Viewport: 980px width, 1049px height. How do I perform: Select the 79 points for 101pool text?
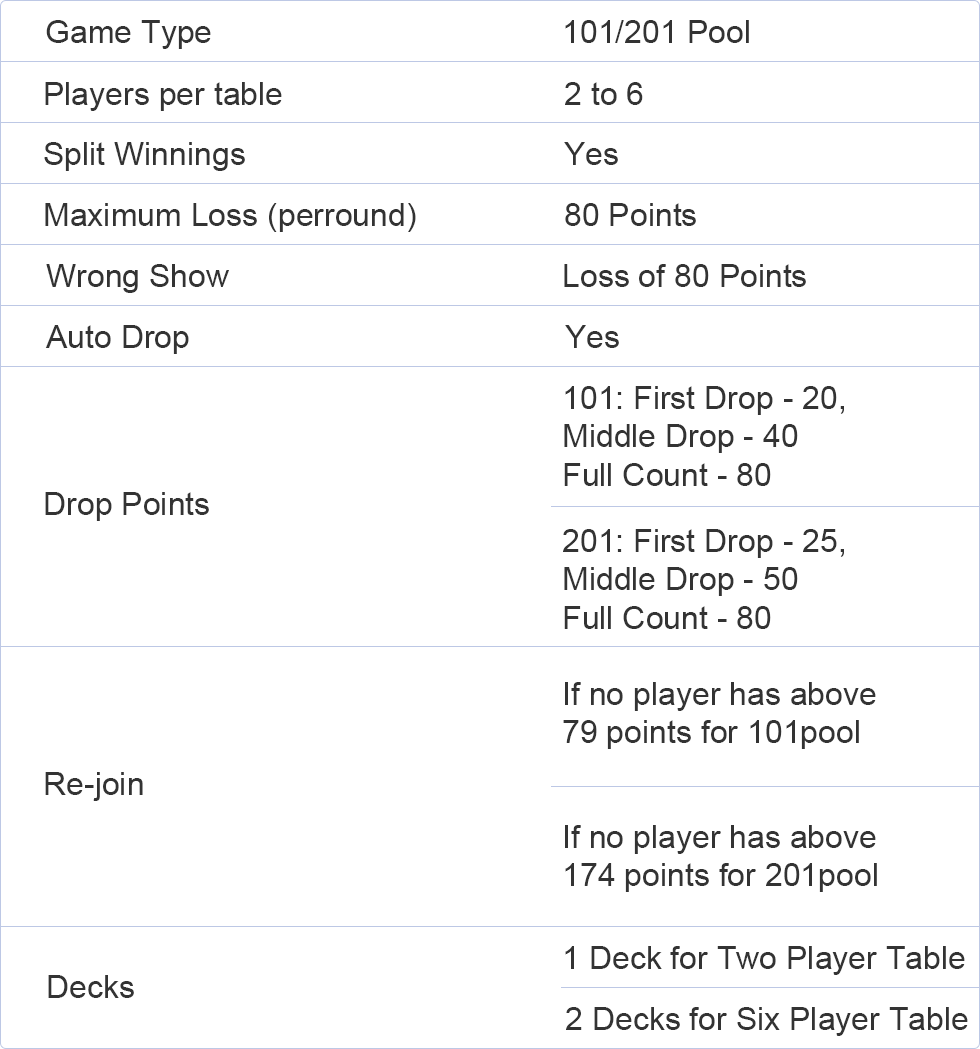[711, 733]
